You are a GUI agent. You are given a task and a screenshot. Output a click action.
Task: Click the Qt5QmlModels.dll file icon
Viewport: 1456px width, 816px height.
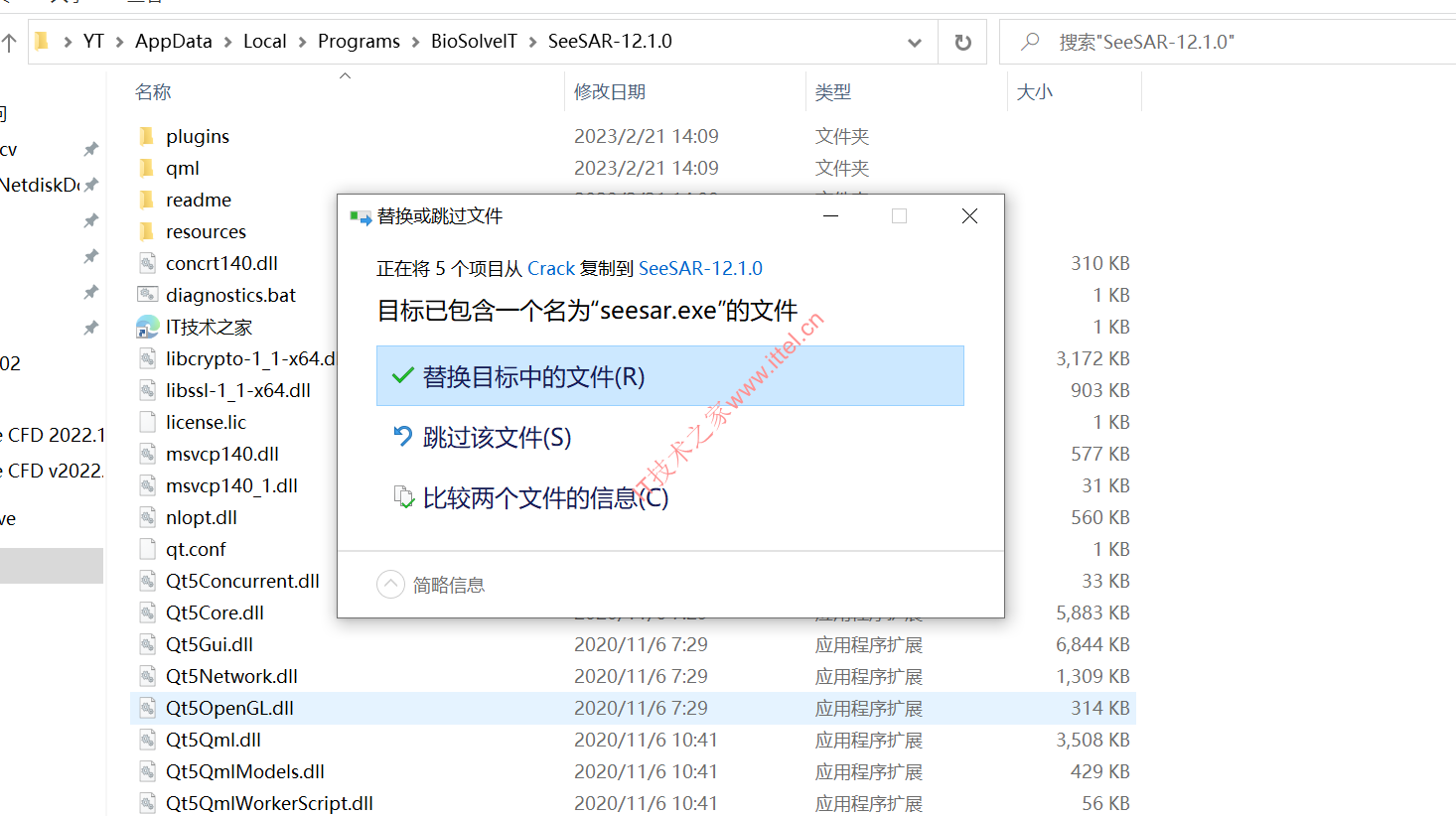pos(147,771)
